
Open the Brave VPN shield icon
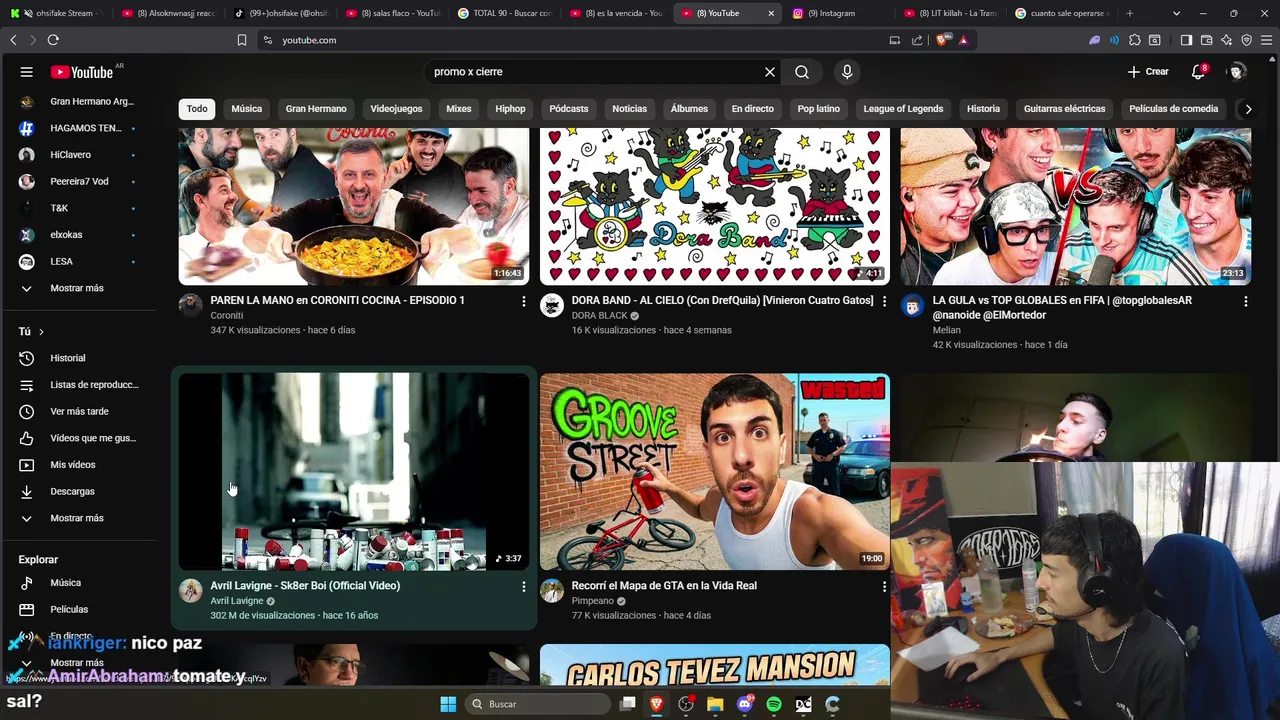1247,40
